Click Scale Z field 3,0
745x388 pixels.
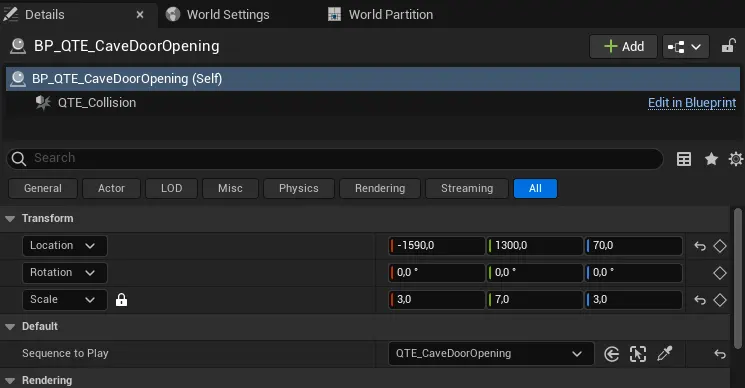[x=633, y=300]
